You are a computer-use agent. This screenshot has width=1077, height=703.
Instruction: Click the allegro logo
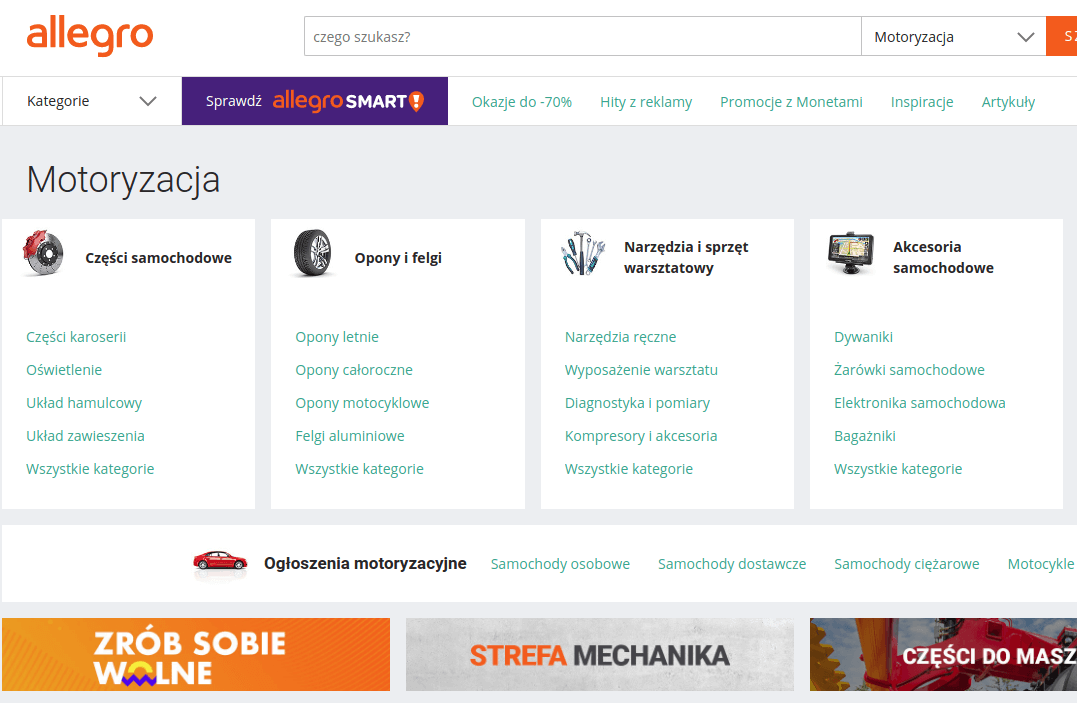(90, 36)
